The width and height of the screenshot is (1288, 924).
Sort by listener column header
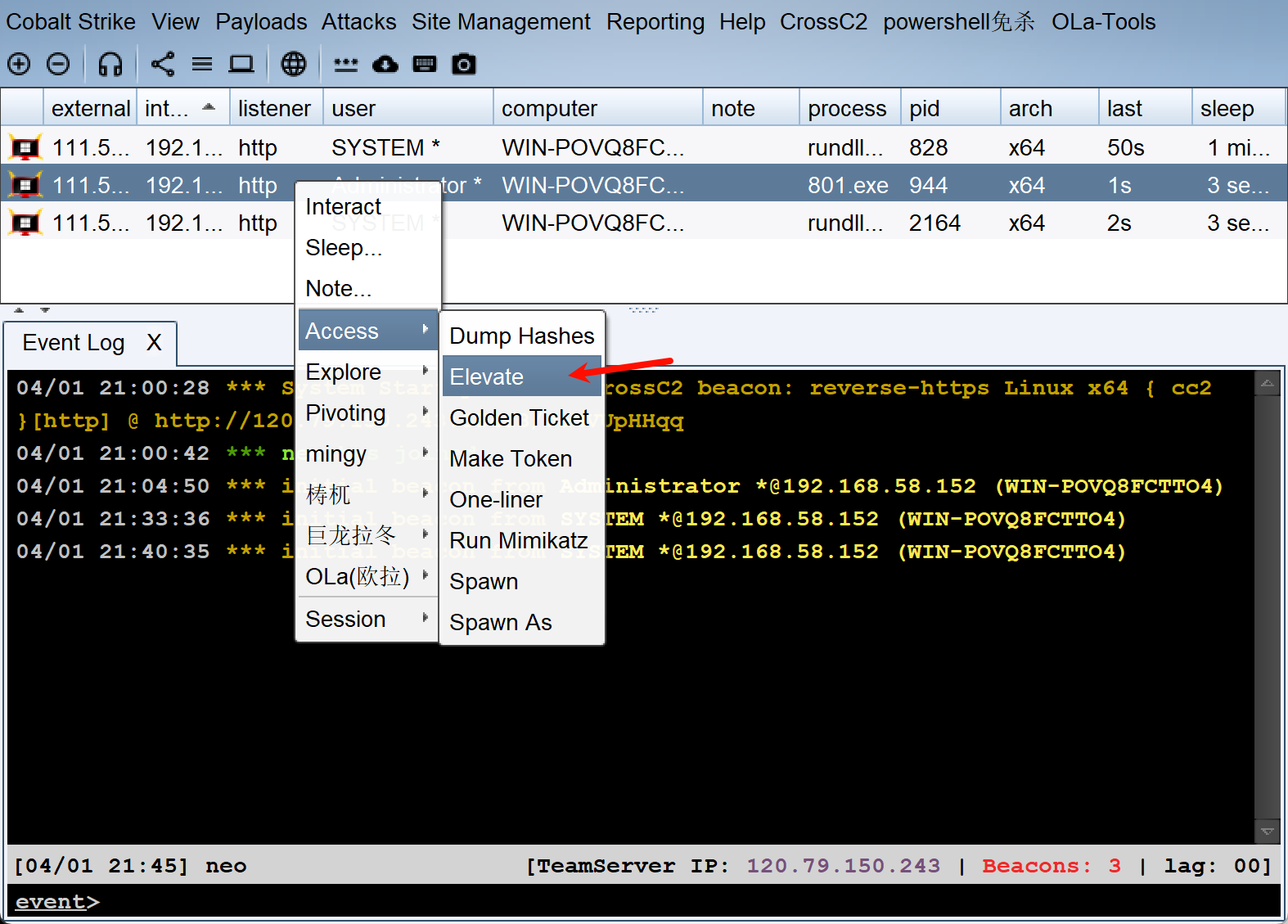(x=276, y=108)
